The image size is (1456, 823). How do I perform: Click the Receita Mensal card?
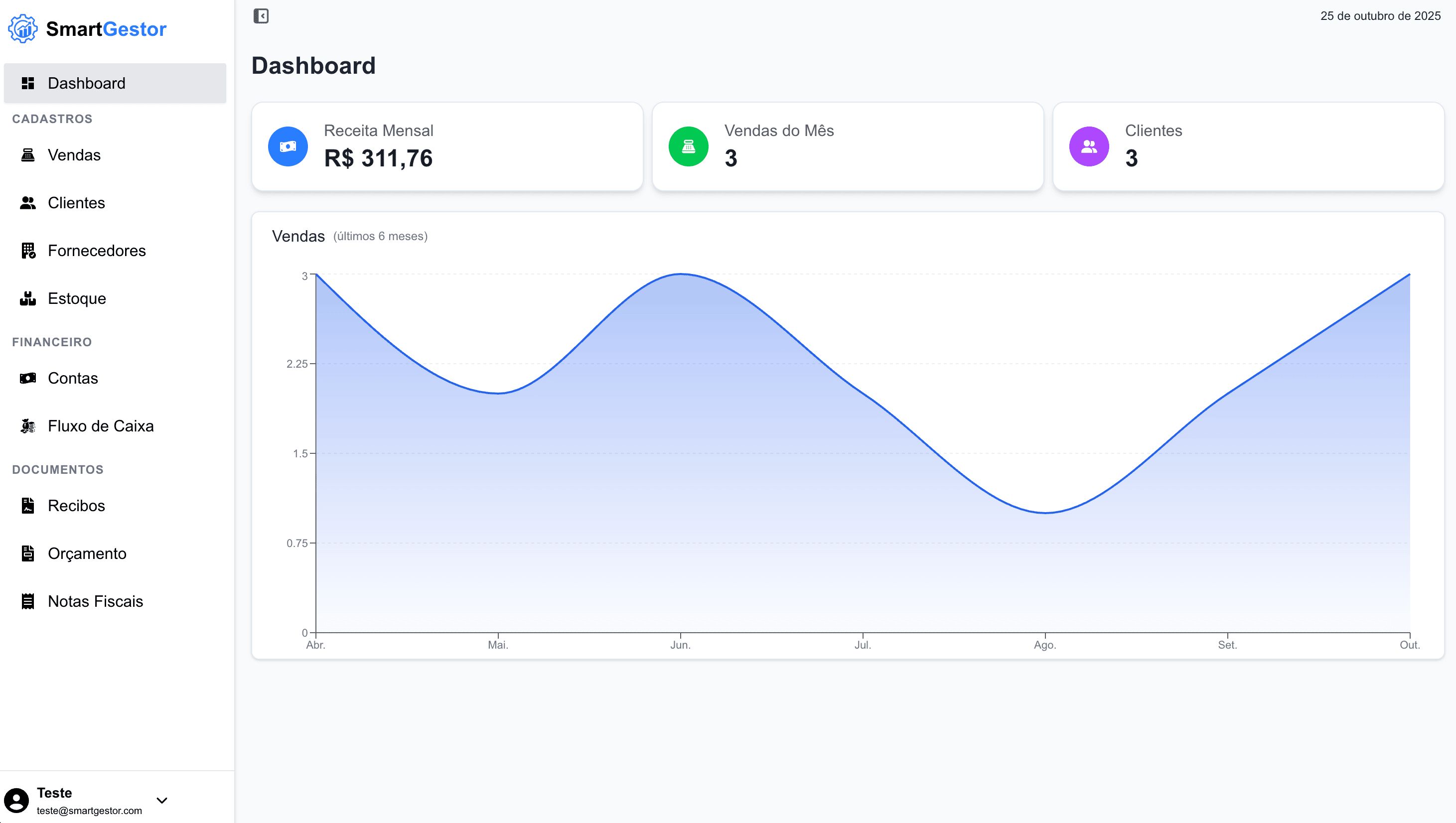(x=447, y=146)
